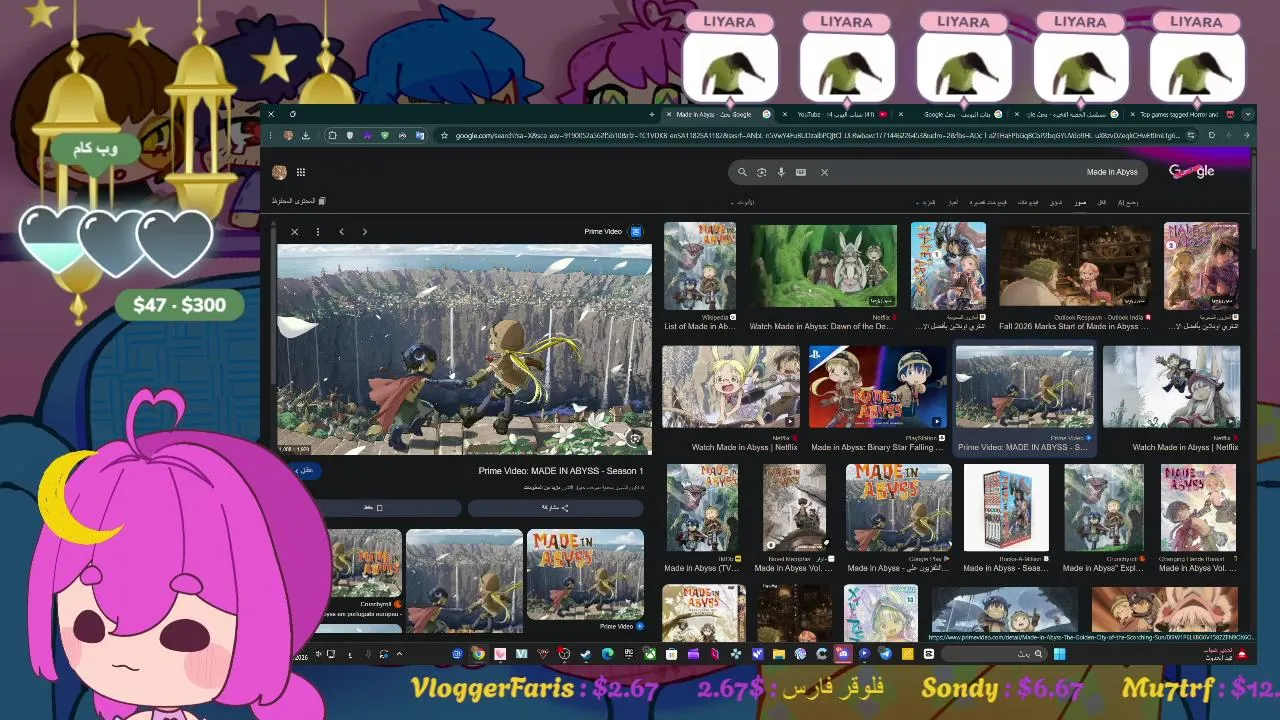Open 'Made in Abyss: Binary Star Falling' PlayStation result
This screenshot has width=1280, height=720.
[877, 388]
